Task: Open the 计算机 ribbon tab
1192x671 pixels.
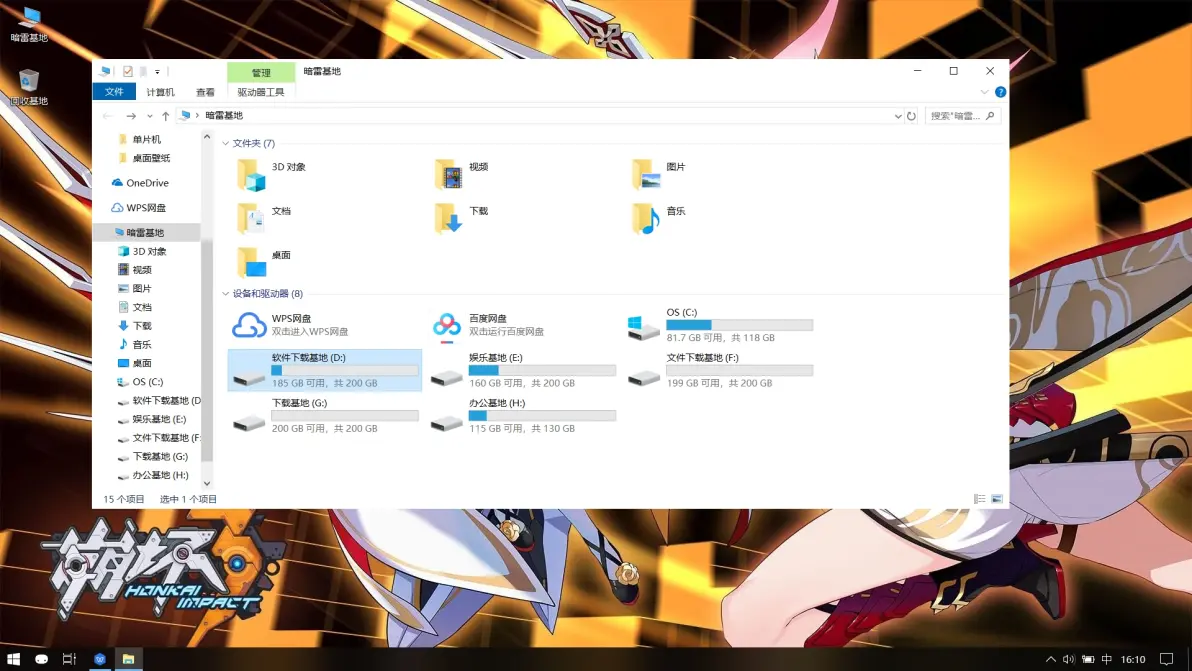Action: 160,92
